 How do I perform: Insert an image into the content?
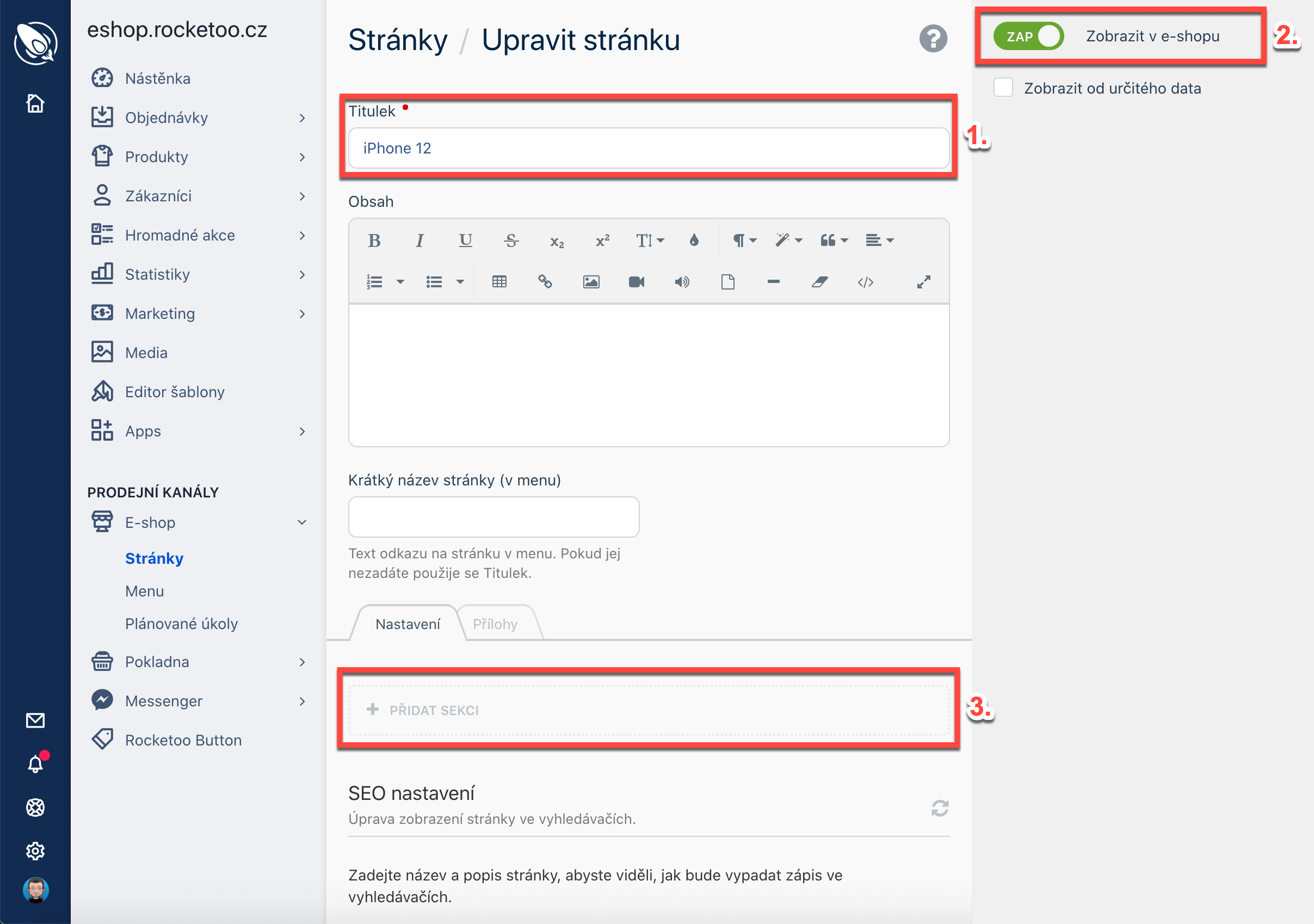click(x=590, y=282)
